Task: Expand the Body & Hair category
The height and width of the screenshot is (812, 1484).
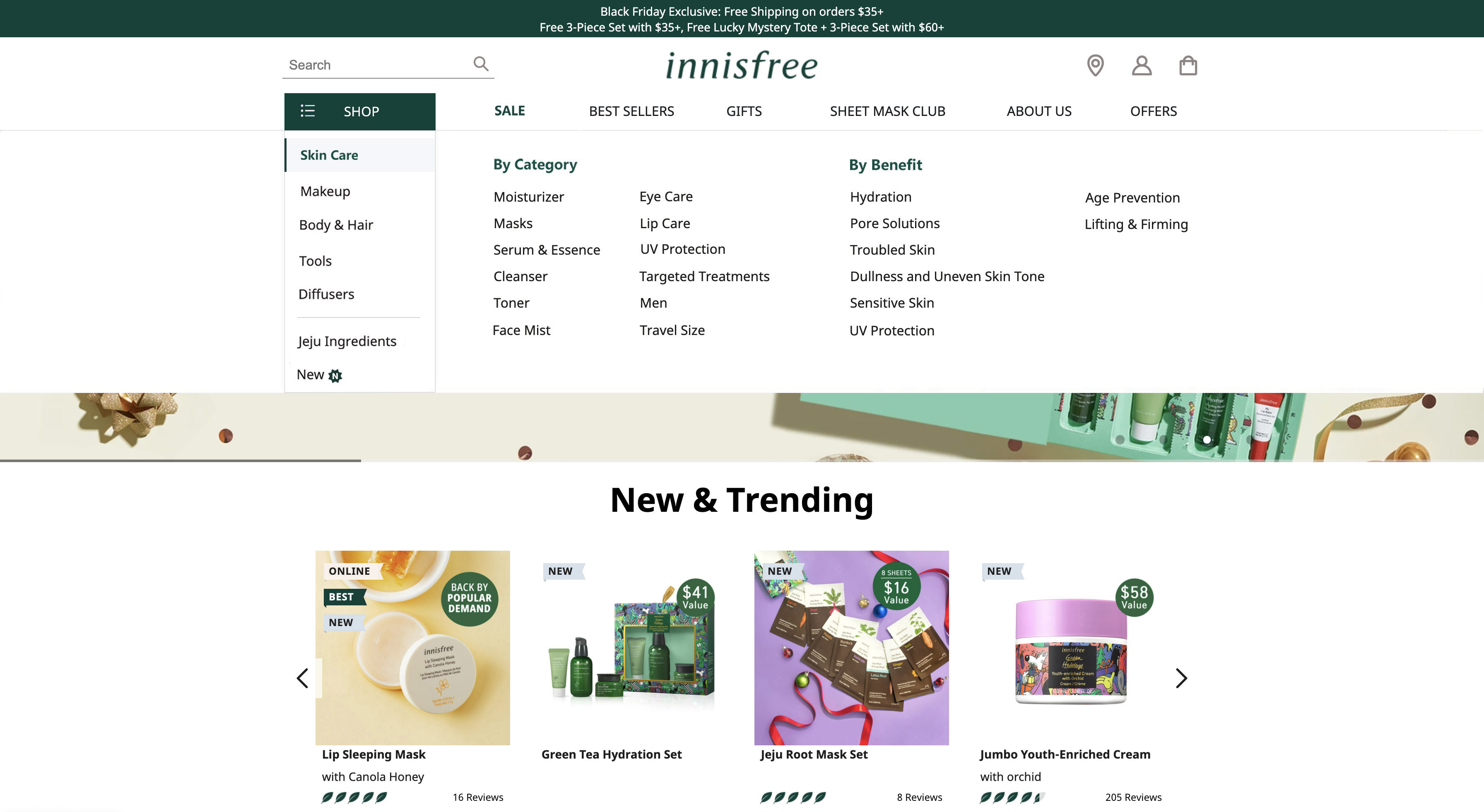Action: (x=336, y=225)
